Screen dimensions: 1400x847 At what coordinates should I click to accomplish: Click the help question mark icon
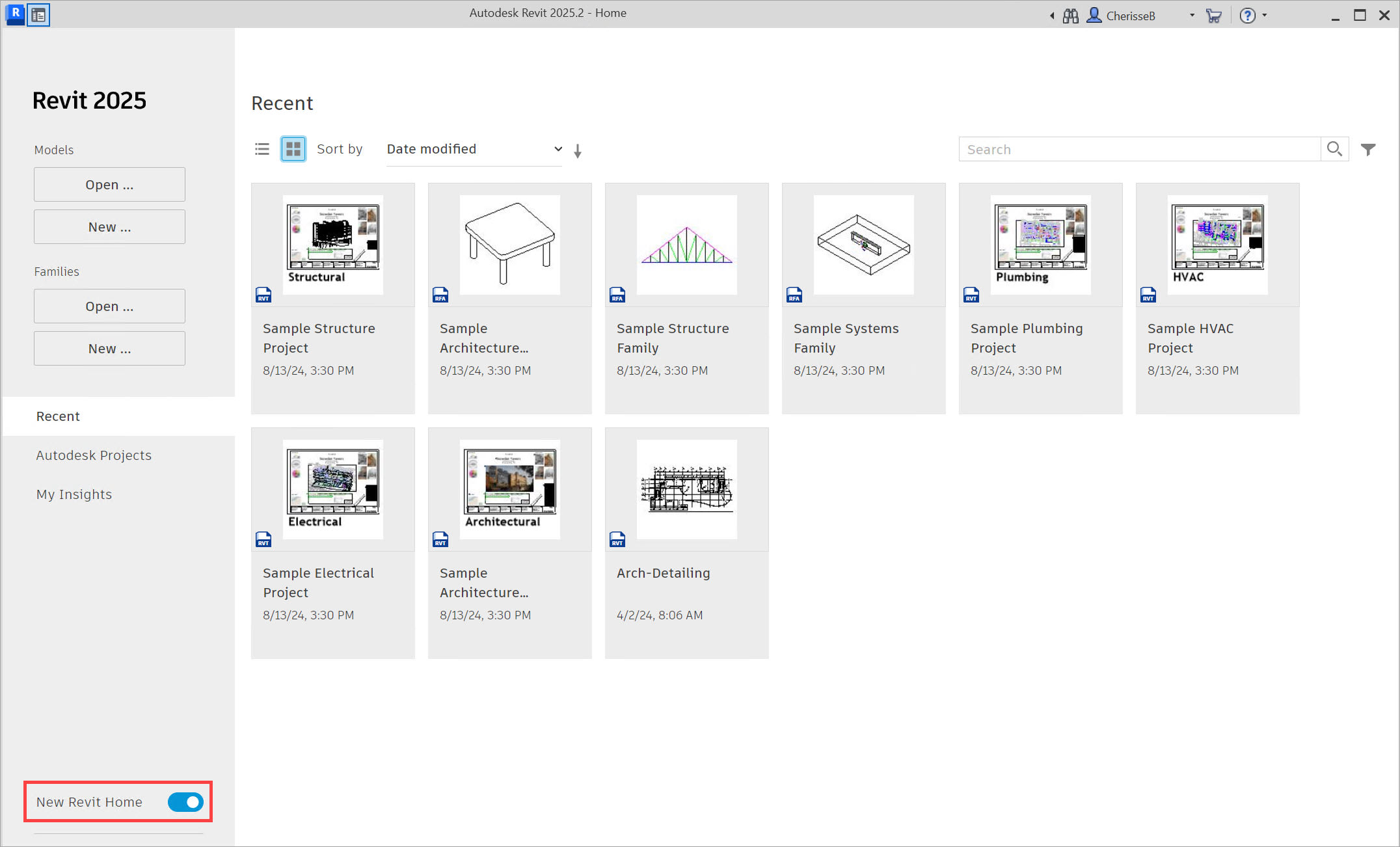pyautogui.click(x=1247, y=15)
